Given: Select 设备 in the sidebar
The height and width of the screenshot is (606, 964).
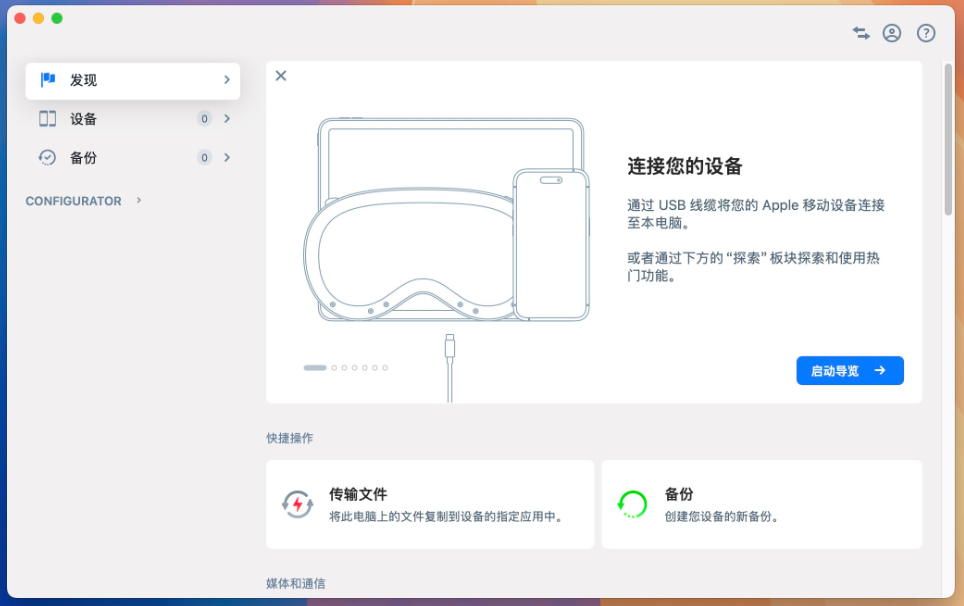Looking at the screenshot, I should [x=84, y=119].
